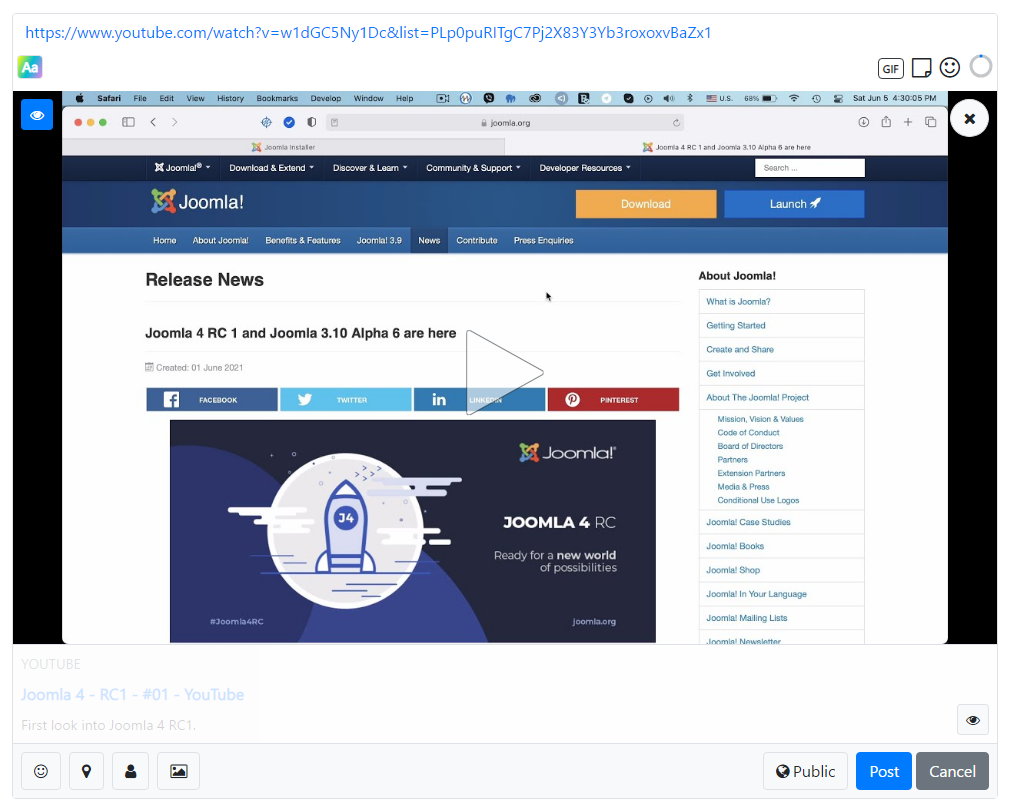The height and width of the screenshot is (807, 1009).
Task: Open the Bookmarks menu in the Safari menu bar
Action: pos(277,98)
